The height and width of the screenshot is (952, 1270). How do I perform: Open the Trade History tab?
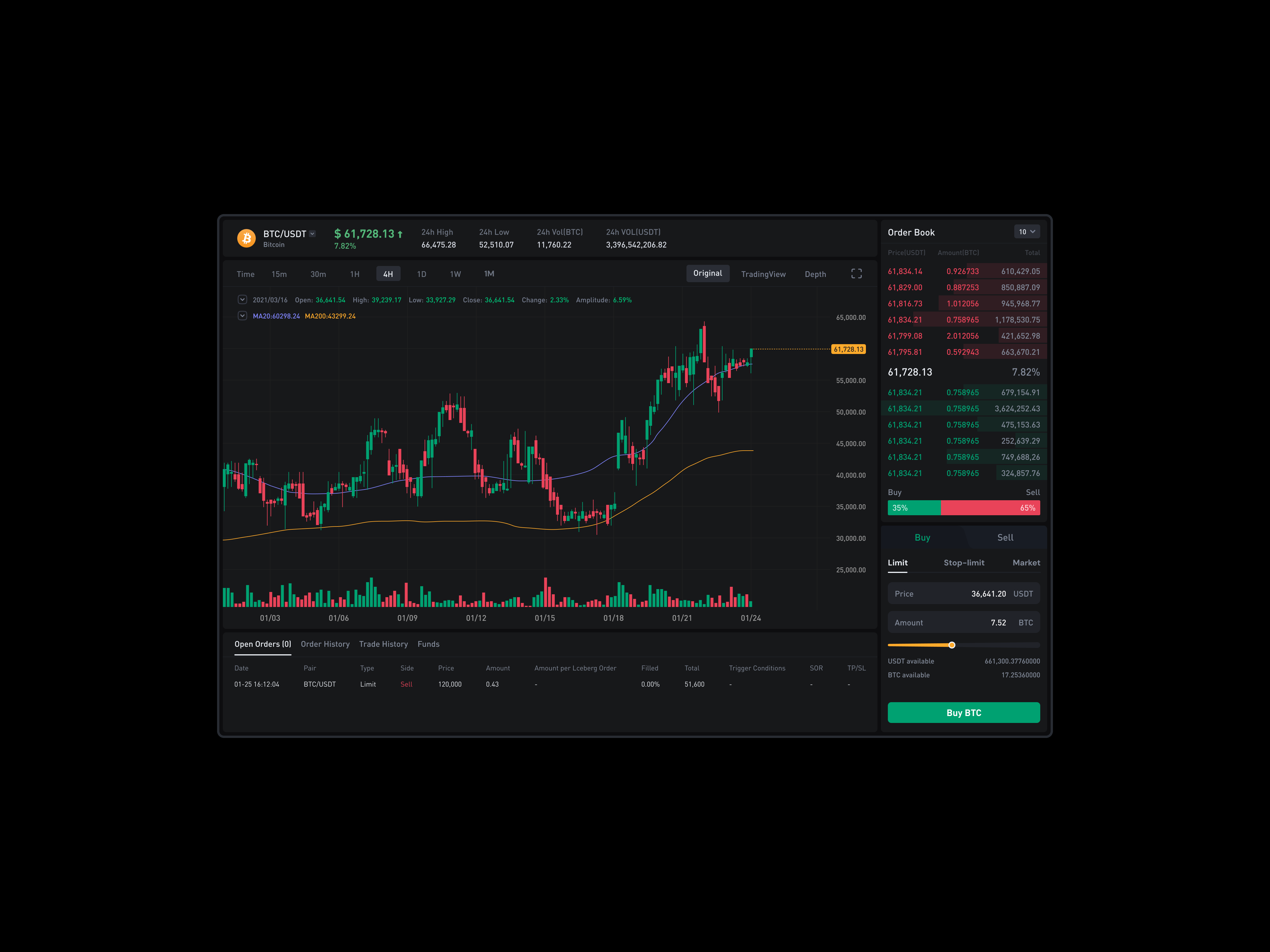384,644
